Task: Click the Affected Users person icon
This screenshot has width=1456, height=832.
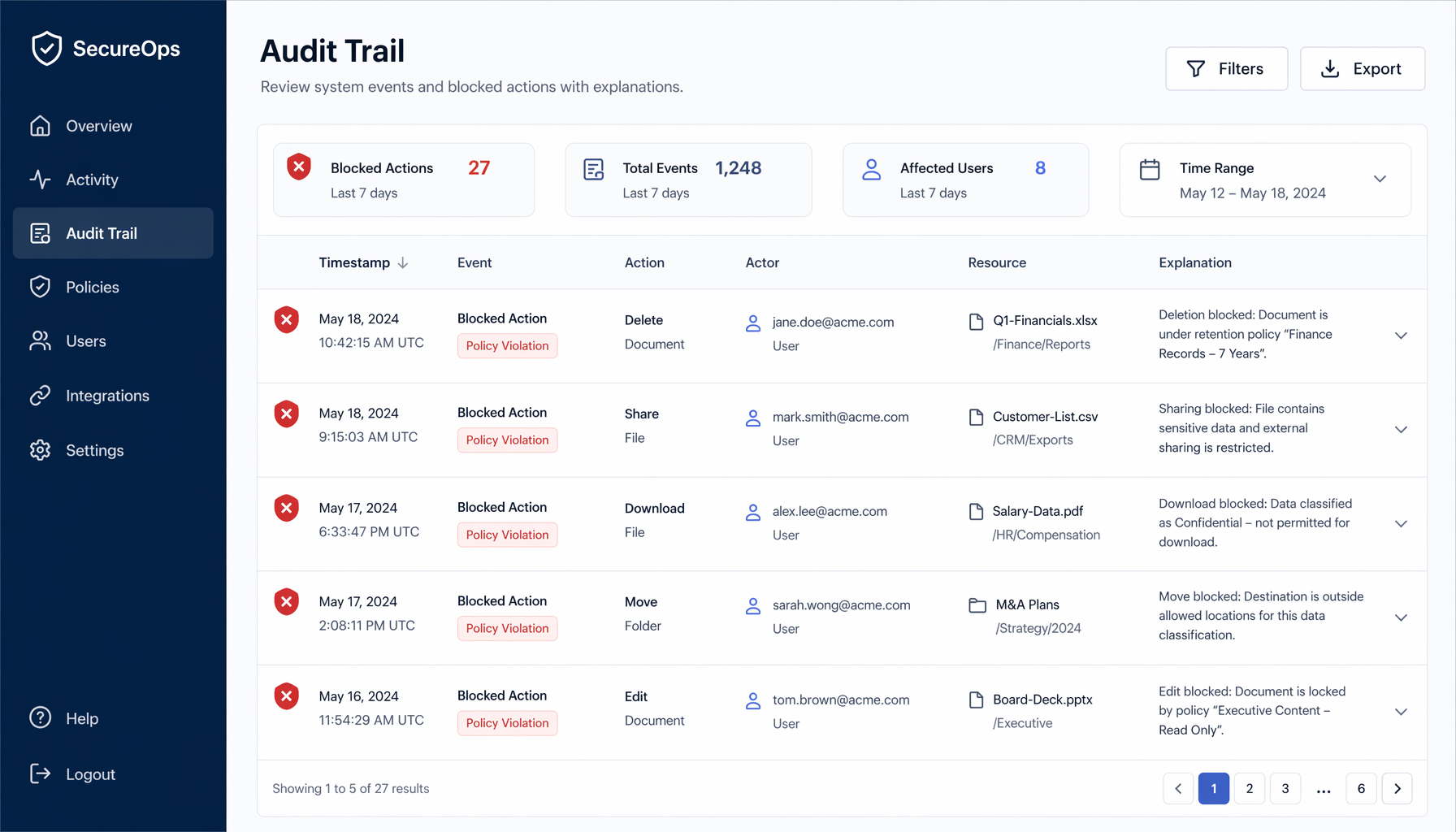Action: tap(872, 169)
